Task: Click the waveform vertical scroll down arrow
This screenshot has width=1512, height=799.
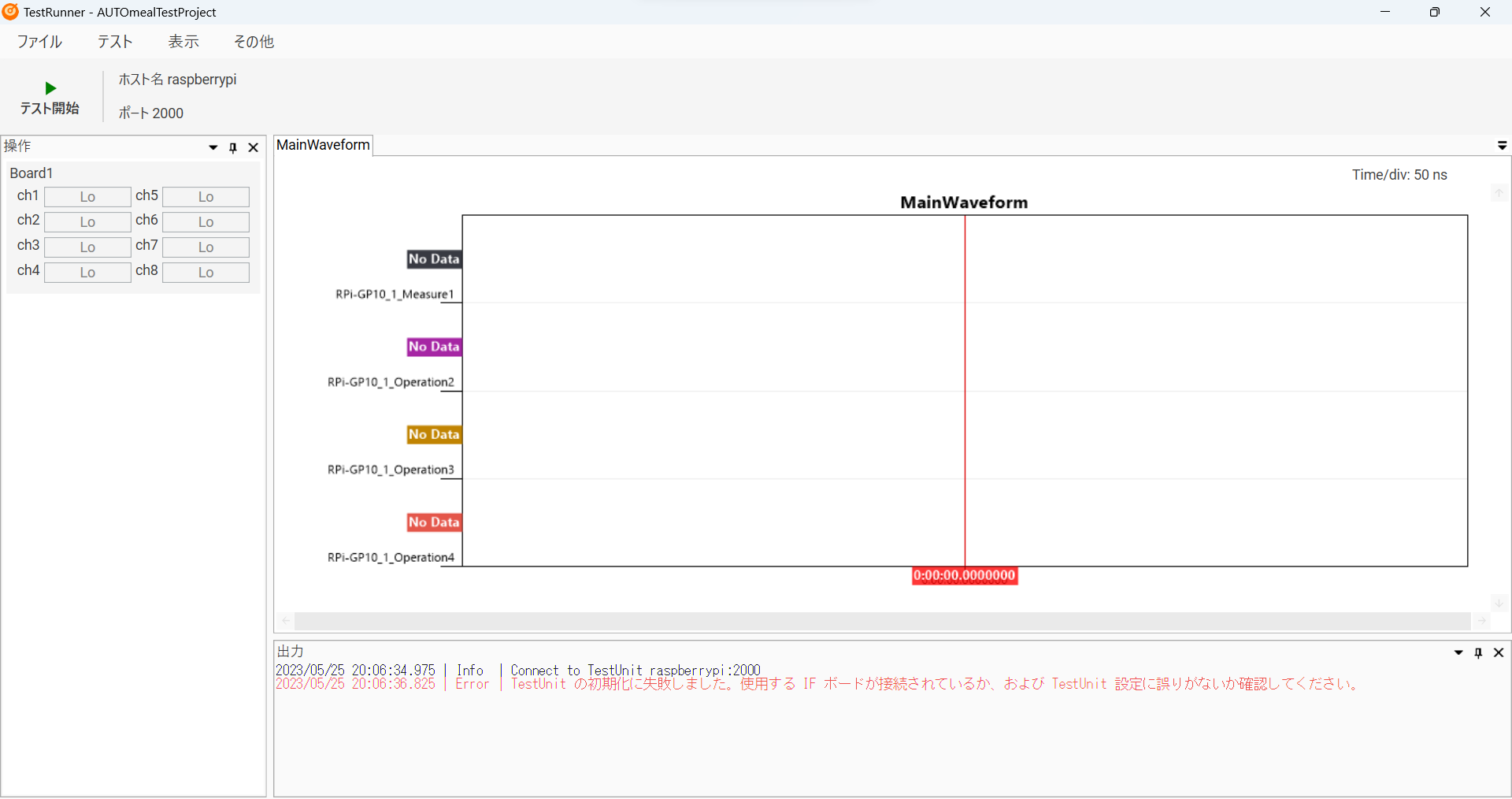Action: (1499, 603)
